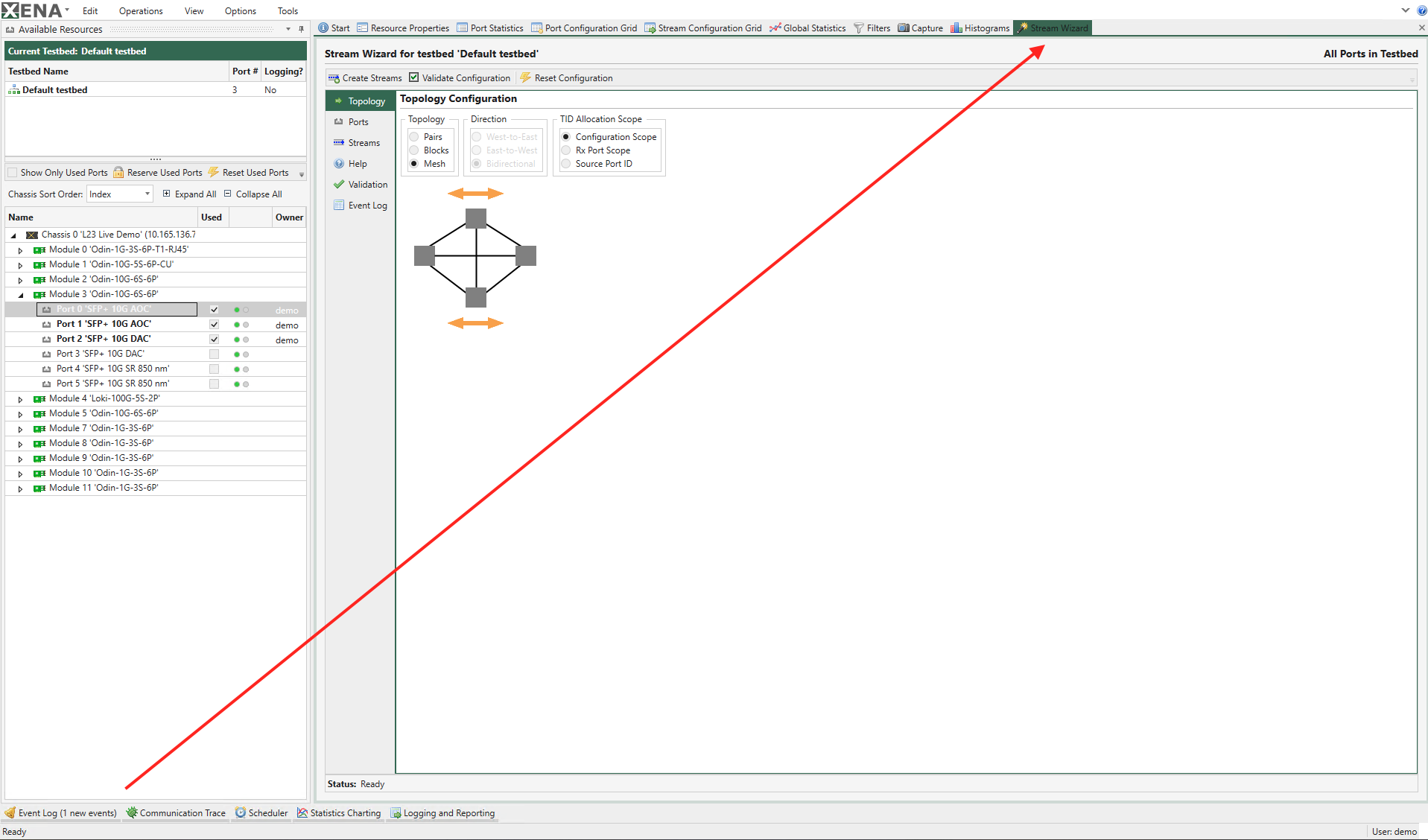
Task: Click the Validation checkmark icon in sidebar
Action: 339,185
